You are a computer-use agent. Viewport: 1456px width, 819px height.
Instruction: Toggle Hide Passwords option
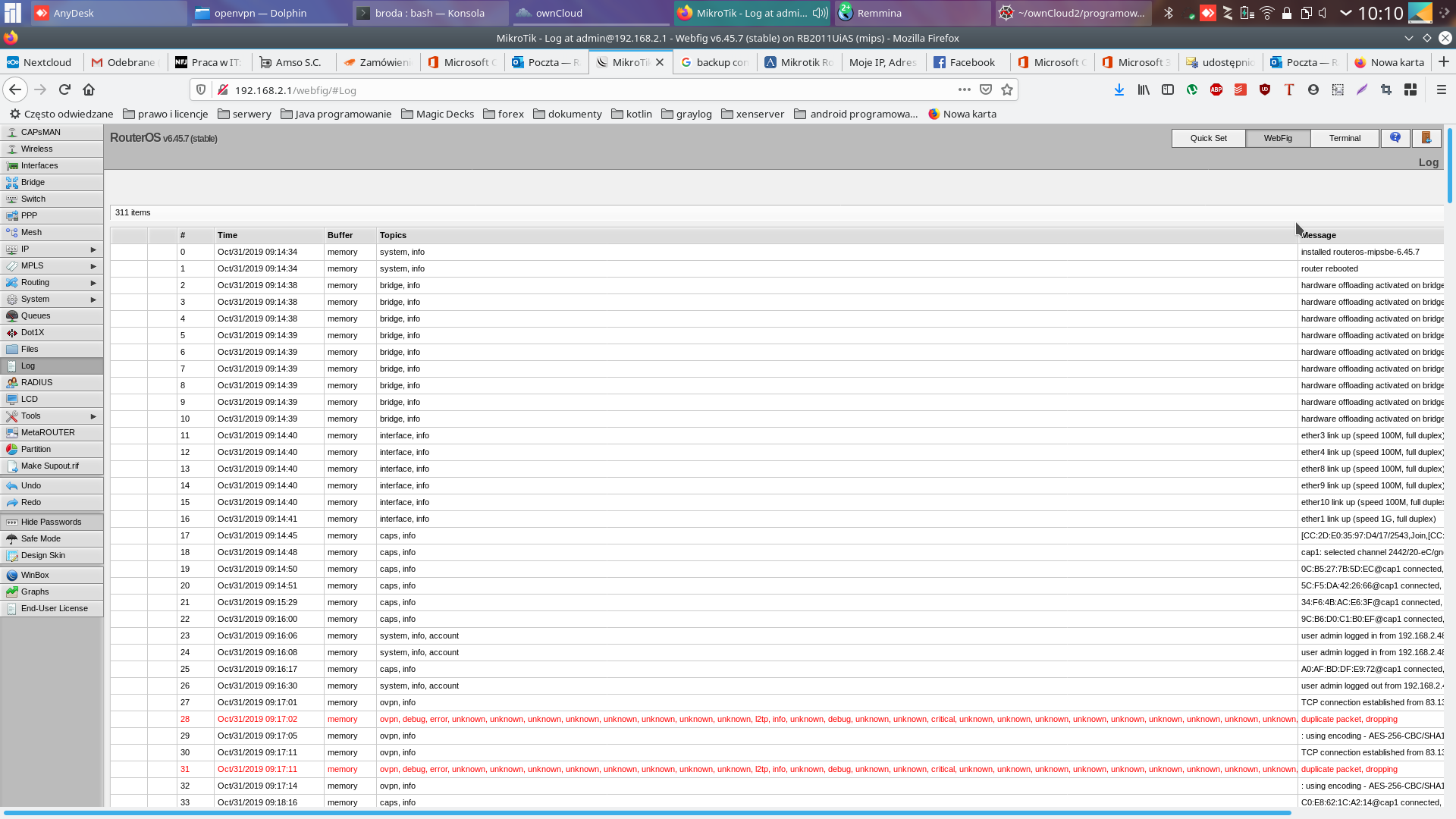click(x=51, y=522)
